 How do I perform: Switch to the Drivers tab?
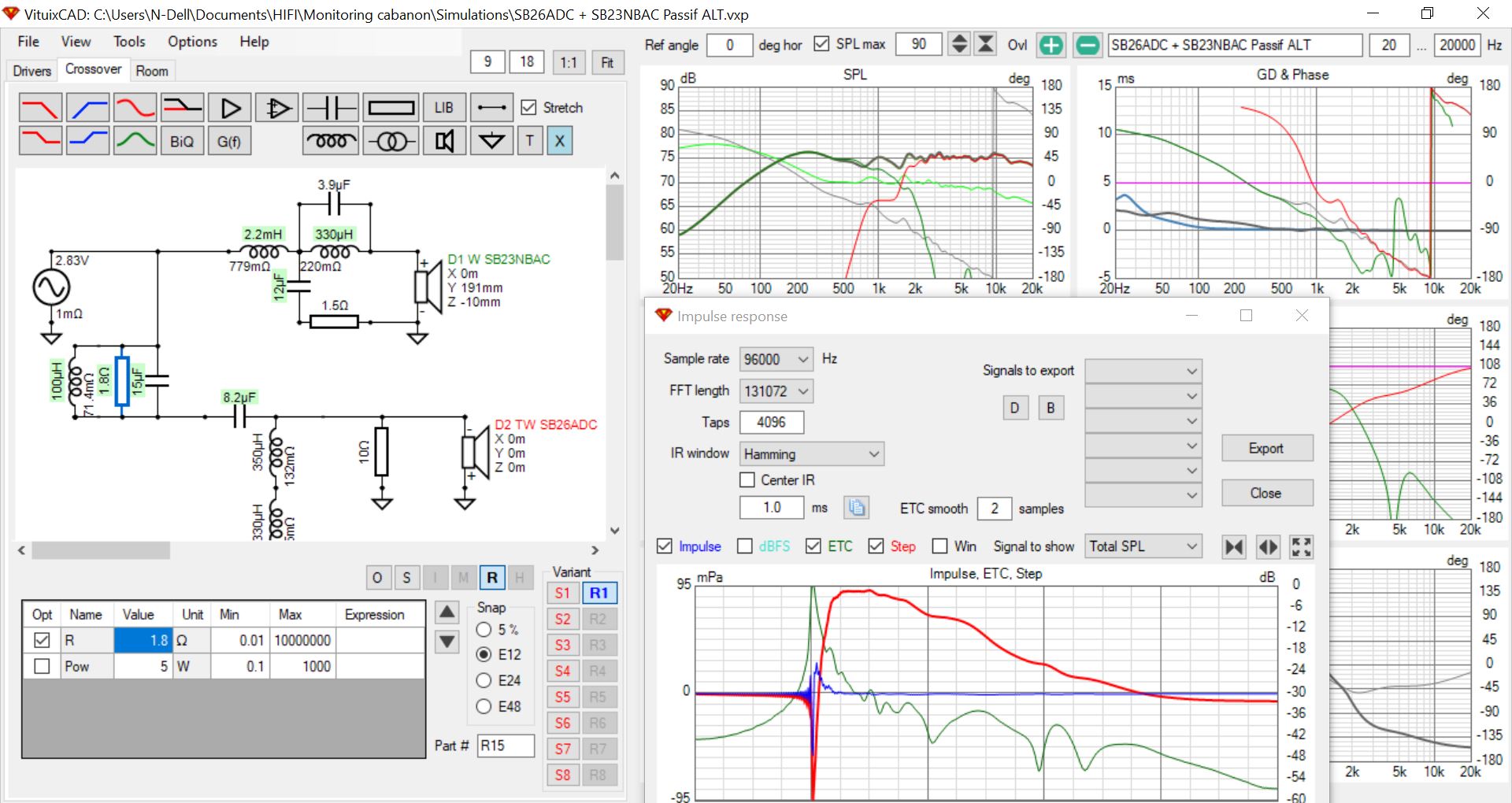click(x=32, y=71)
